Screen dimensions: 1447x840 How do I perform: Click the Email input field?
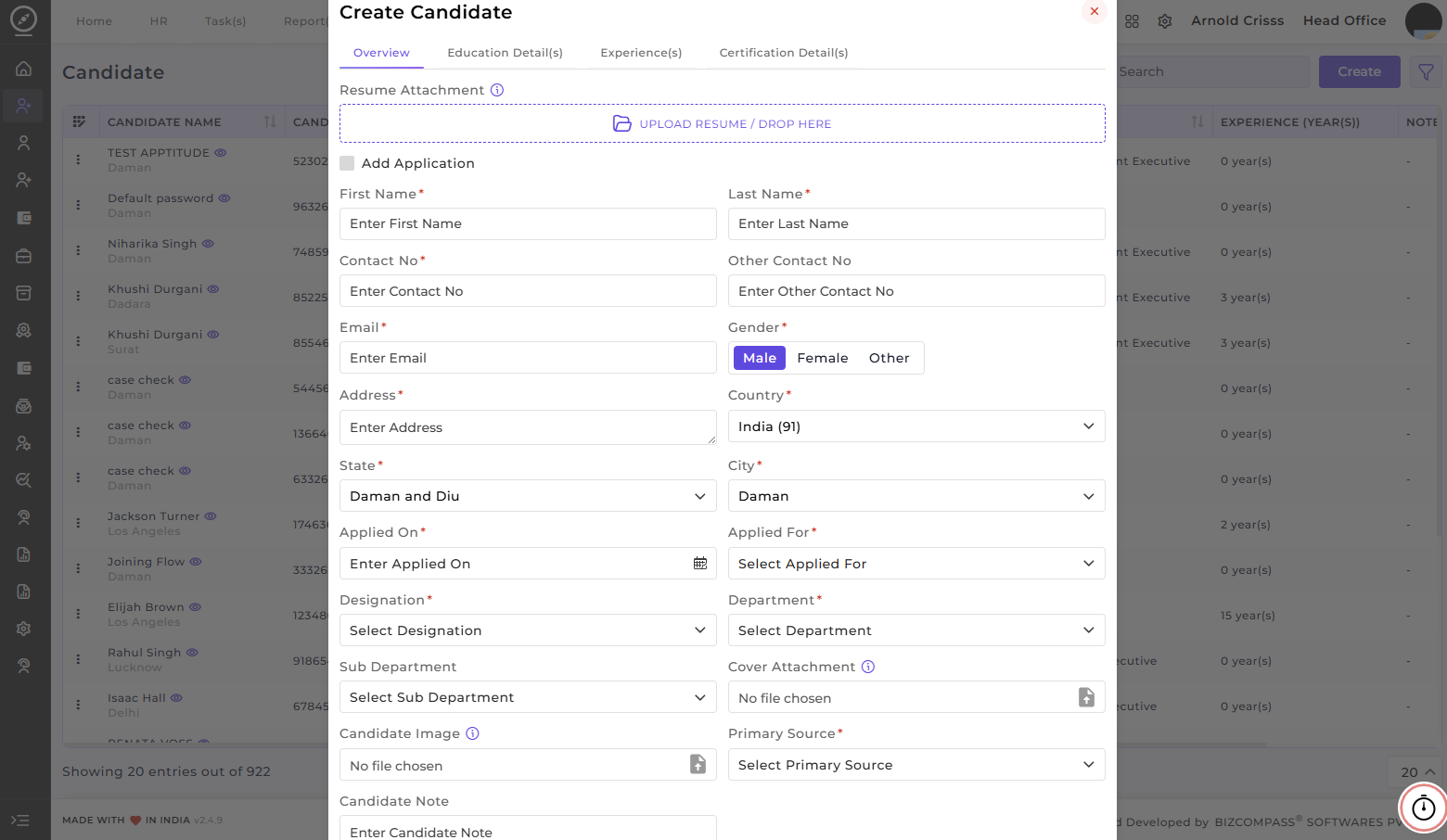(x=528, y=358)
